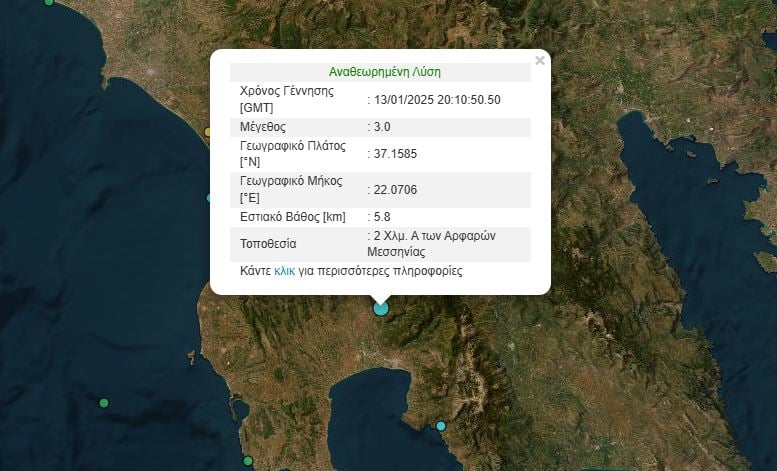Screen dimensions: 777x471
Task: Close the earthquake info popup
Action: (540, 61)
